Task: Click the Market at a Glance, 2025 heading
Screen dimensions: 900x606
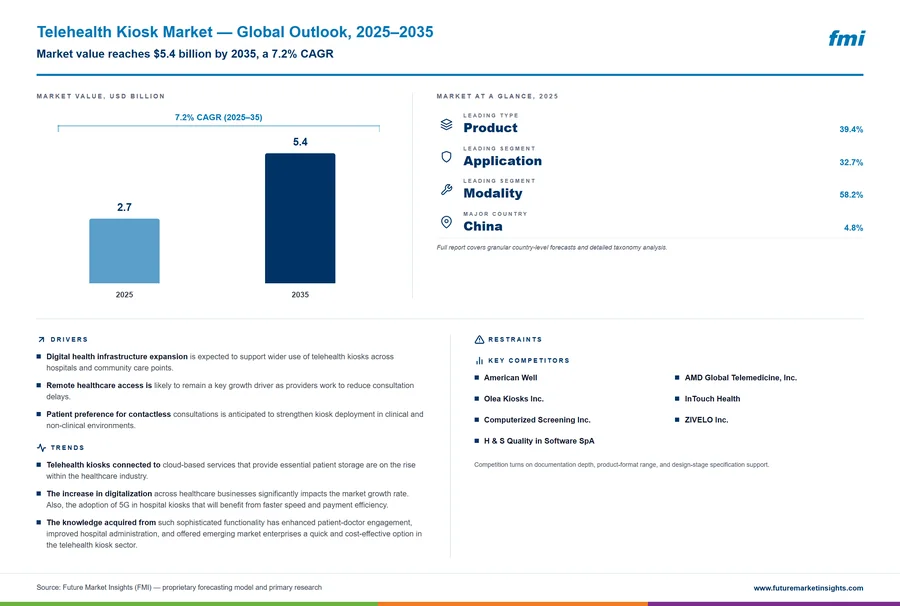Action: [497, 96]
